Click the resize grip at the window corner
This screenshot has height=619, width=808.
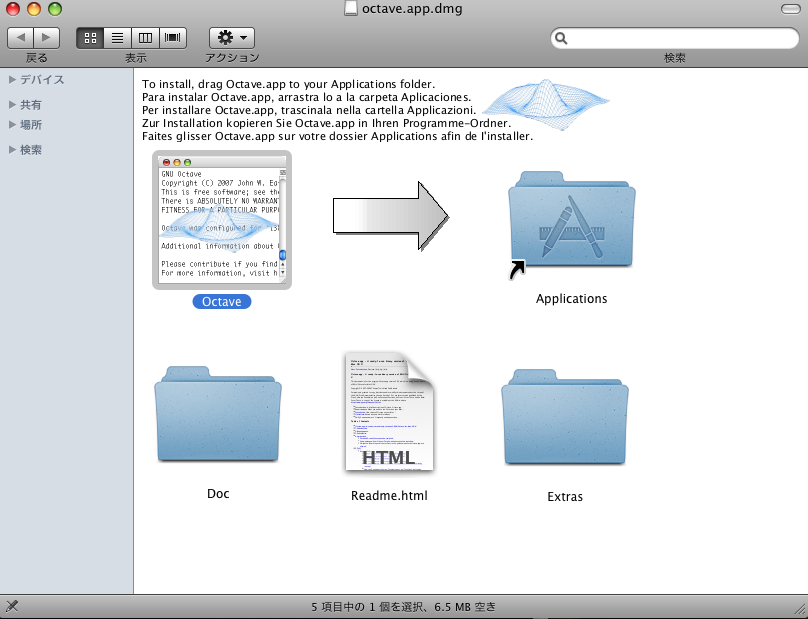pyautogui.click(x=800, y=611)
